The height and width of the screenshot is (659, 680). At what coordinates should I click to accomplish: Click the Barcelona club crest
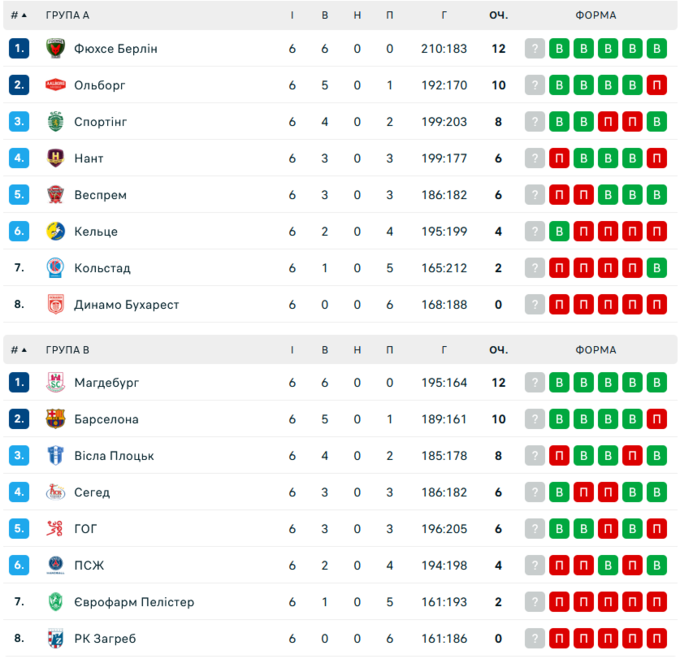click(x=55, y=419)
